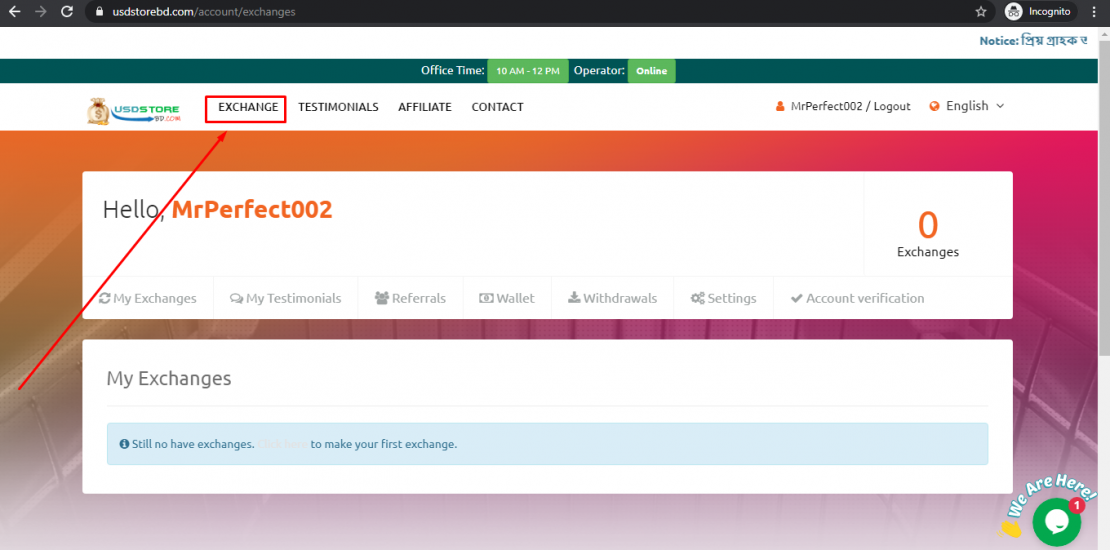The image size is (1110, 550).
Task: Open the EXCHANGE menu item
Action: point(248,107)
